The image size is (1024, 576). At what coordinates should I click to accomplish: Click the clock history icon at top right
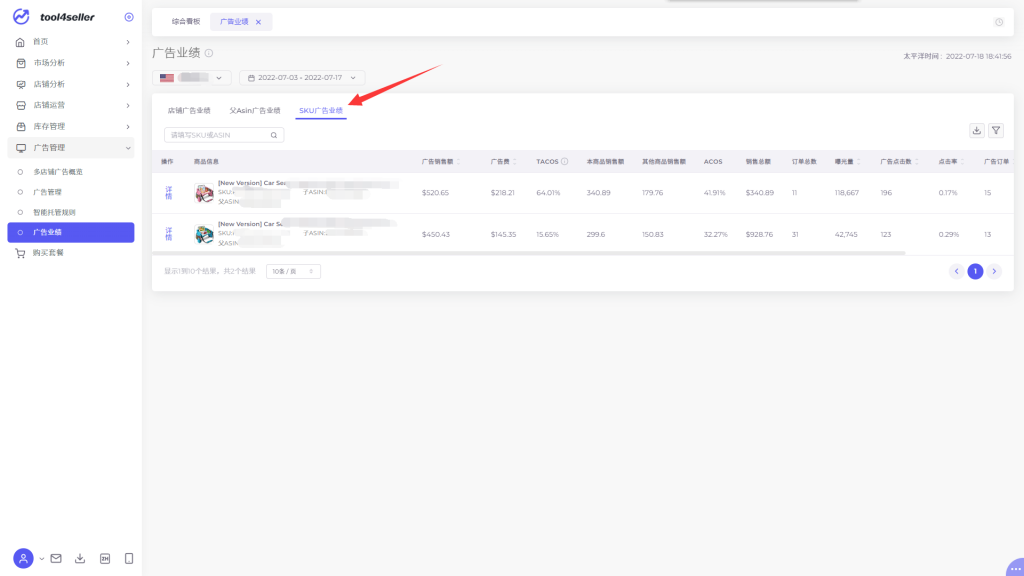(999, 22)
